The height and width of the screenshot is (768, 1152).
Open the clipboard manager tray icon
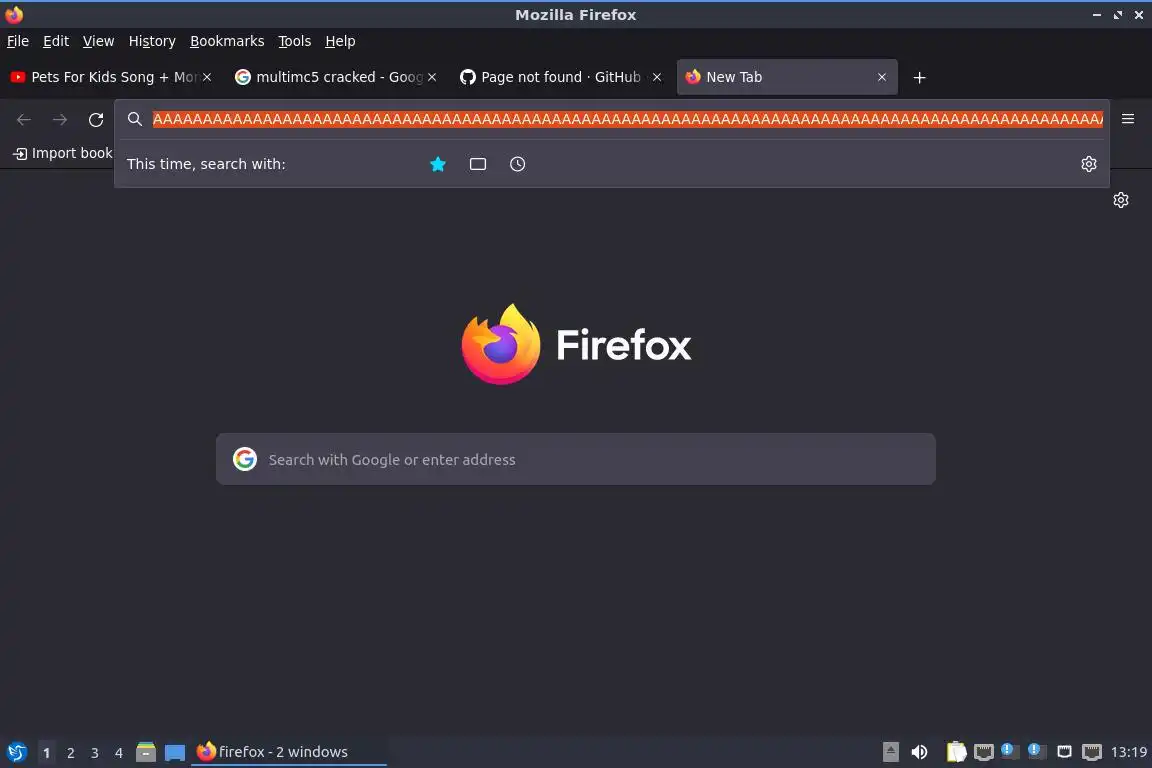(956, 752)
